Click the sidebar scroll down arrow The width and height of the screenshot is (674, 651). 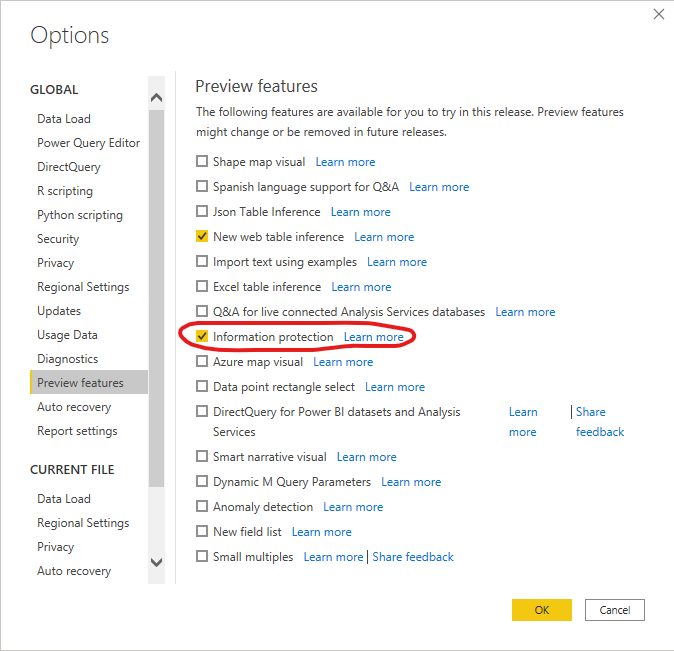(156, 562)
